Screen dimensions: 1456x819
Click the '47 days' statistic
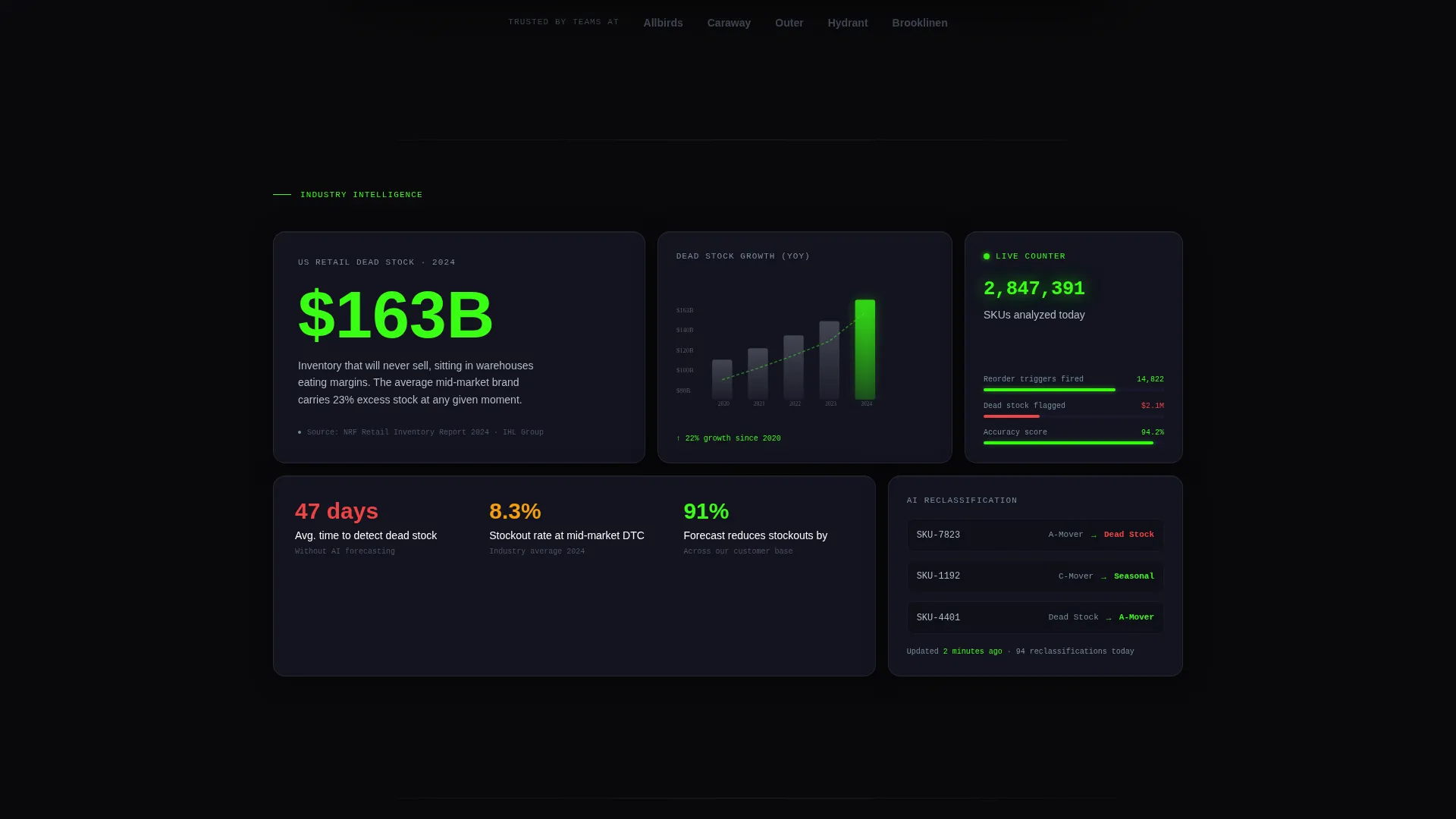336,511
